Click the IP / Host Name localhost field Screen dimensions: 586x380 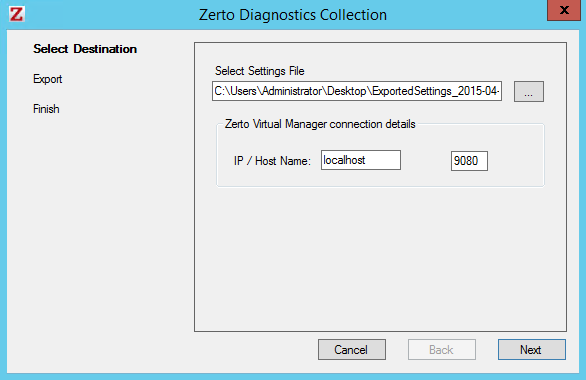click(x=361, y=160)
